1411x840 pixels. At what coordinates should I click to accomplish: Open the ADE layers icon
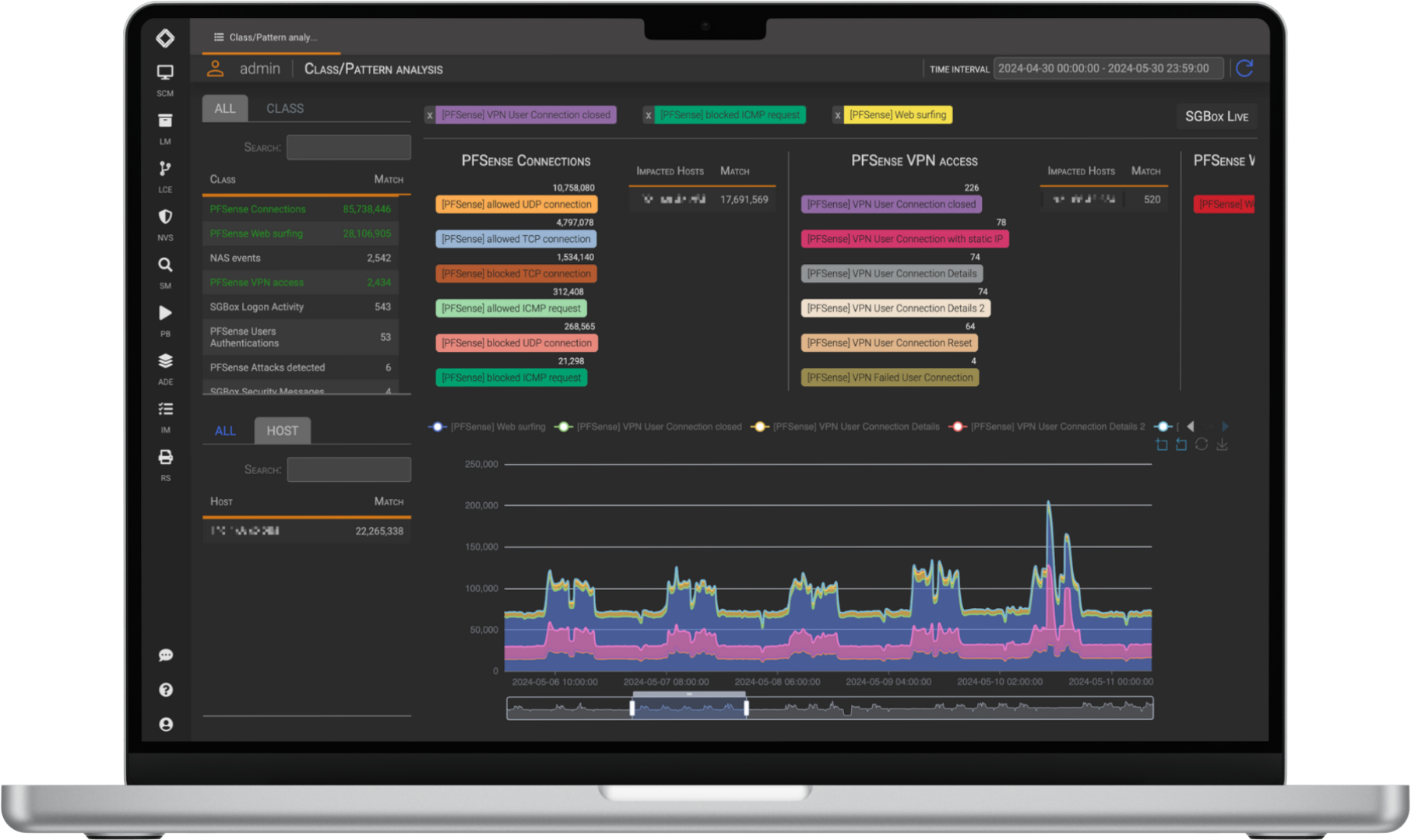click(165, 361)
